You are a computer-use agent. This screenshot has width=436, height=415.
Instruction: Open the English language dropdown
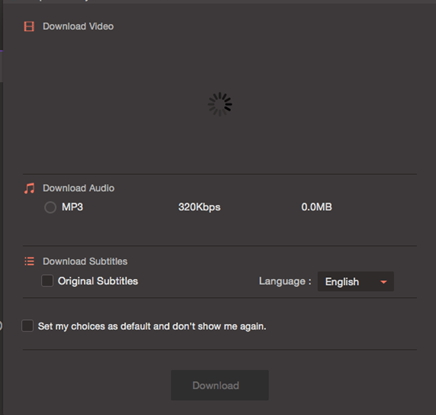tap(356, 282)
